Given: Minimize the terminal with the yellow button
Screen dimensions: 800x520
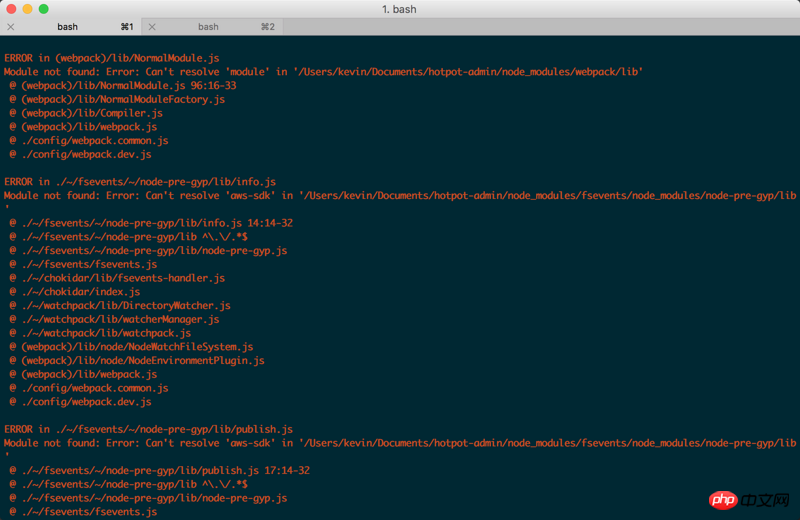Looking at the screenshot, I should (27, 9).
